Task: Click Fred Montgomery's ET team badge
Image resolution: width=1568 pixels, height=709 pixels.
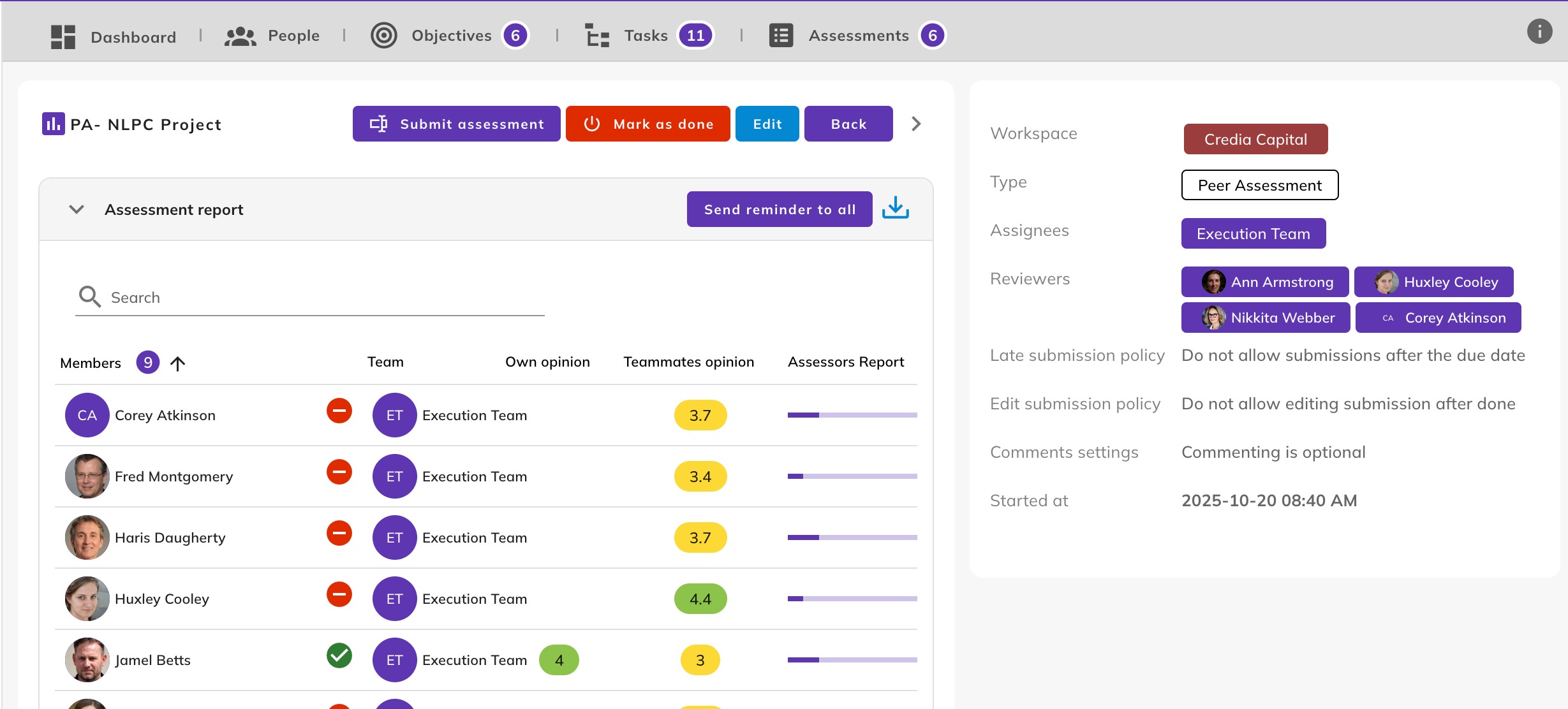Action: (x=394, y=476)
